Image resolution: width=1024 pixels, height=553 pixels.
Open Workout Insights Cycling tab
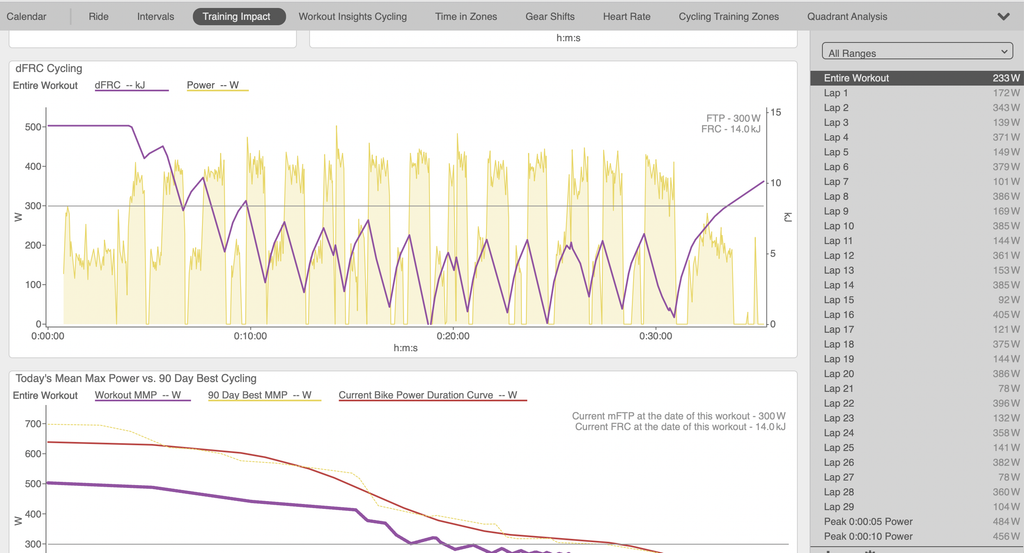tap(353, 16)
